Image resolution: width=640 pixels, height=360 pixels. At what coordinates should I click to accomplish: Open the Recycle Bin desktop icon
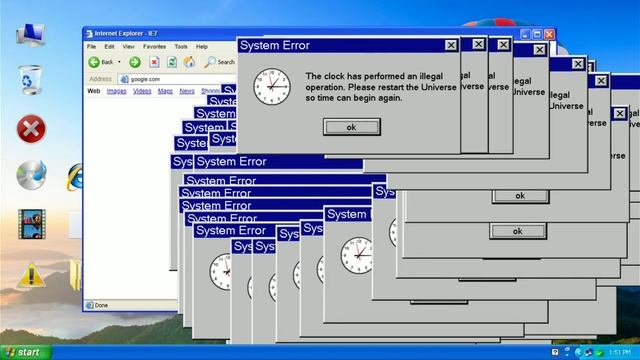click(30, 80)
